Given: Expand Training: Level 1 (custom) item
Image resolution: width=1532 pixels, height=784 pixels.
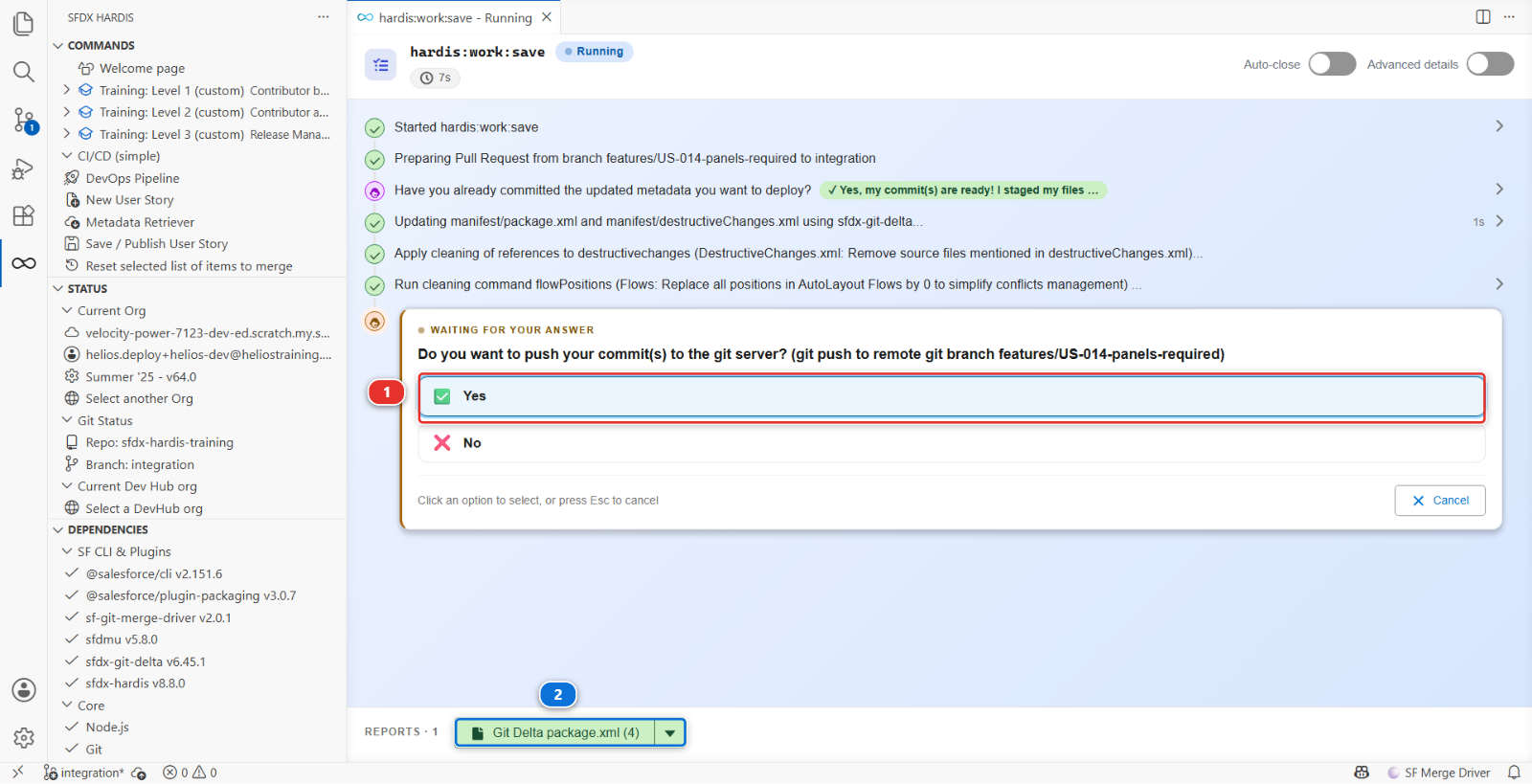Looking at the screenshot, I should pyautogui.click(x=67, y=90).
